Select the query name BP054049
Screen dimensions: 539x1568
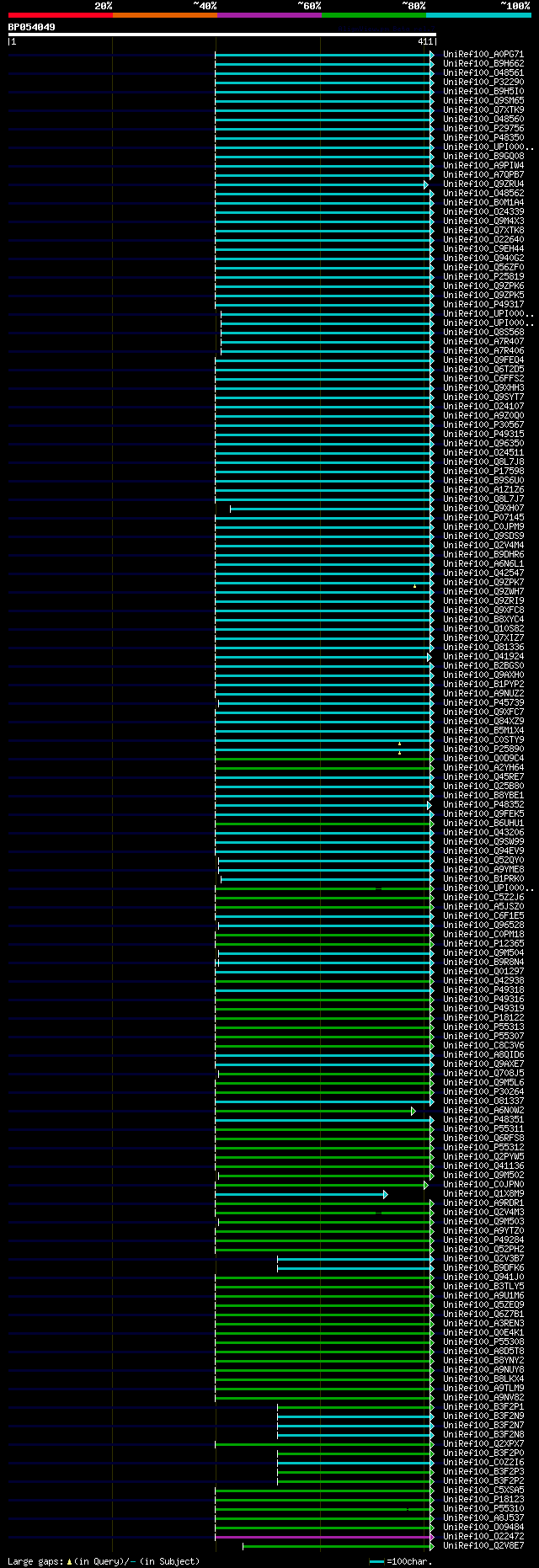click(x=32, y=27)
